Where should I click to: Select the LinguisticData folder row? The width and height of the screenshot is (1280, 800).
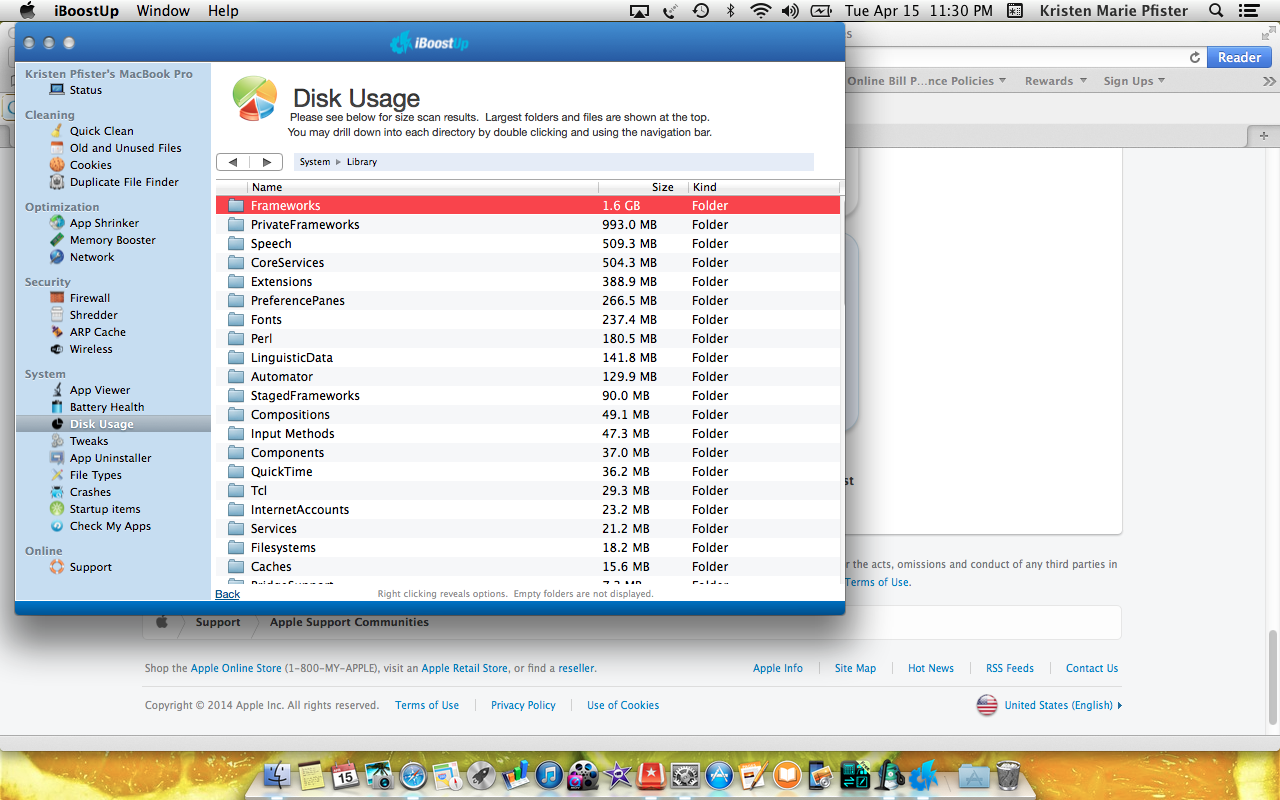pos(528,358)
